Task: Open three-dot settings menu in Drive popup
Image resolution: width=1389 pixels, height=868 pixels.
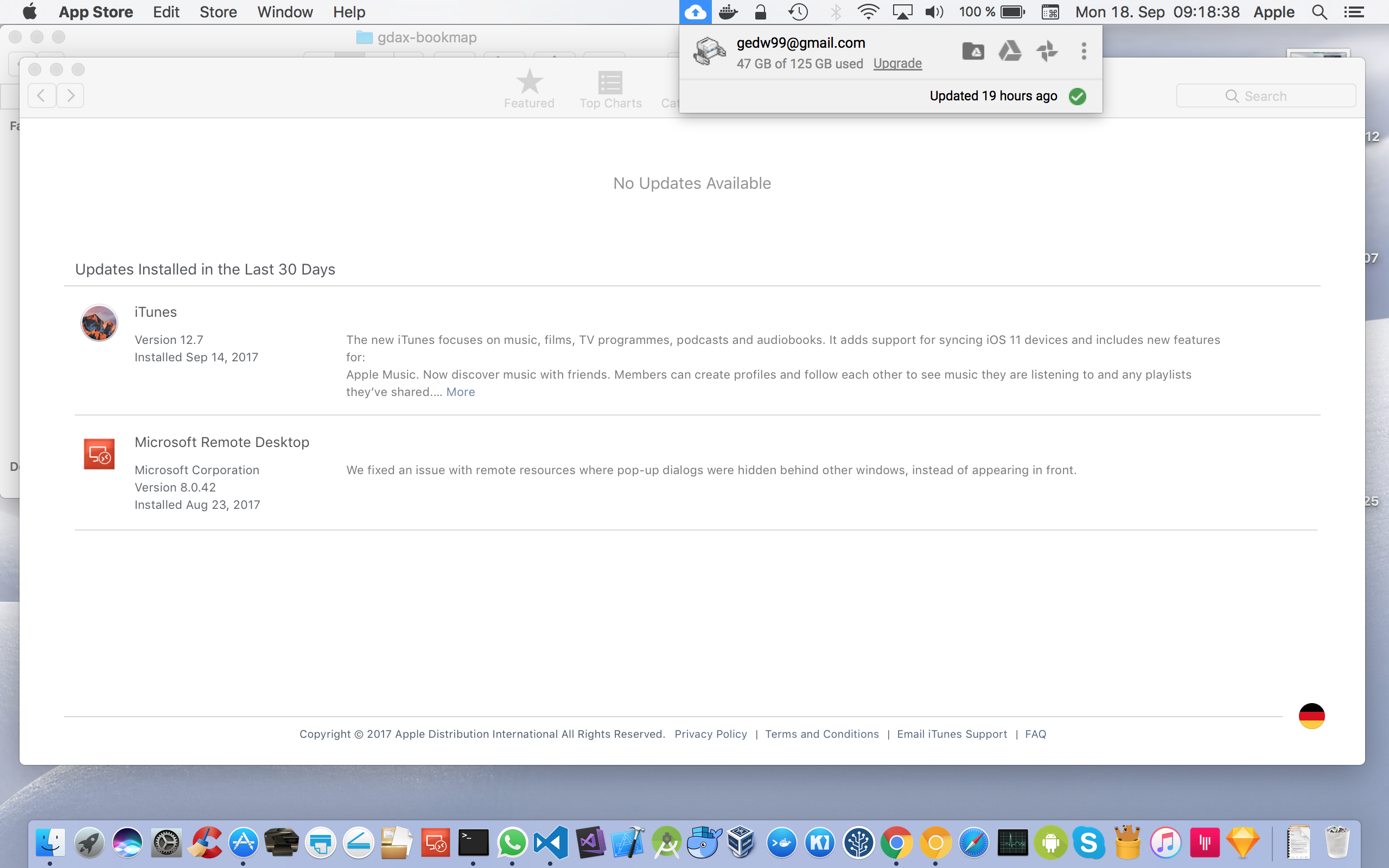Action: [1084, 51]
